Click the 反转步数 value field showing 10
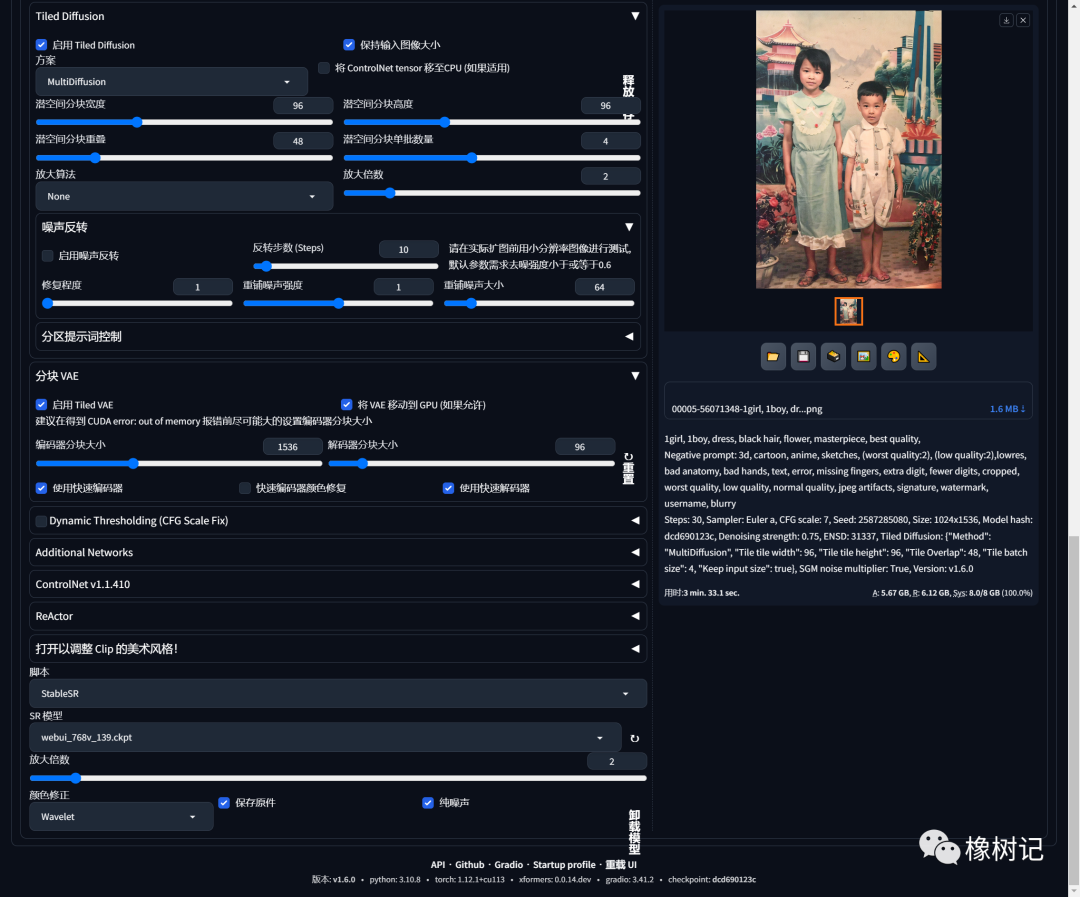1080x897 pixels. [x=408, y=249]
